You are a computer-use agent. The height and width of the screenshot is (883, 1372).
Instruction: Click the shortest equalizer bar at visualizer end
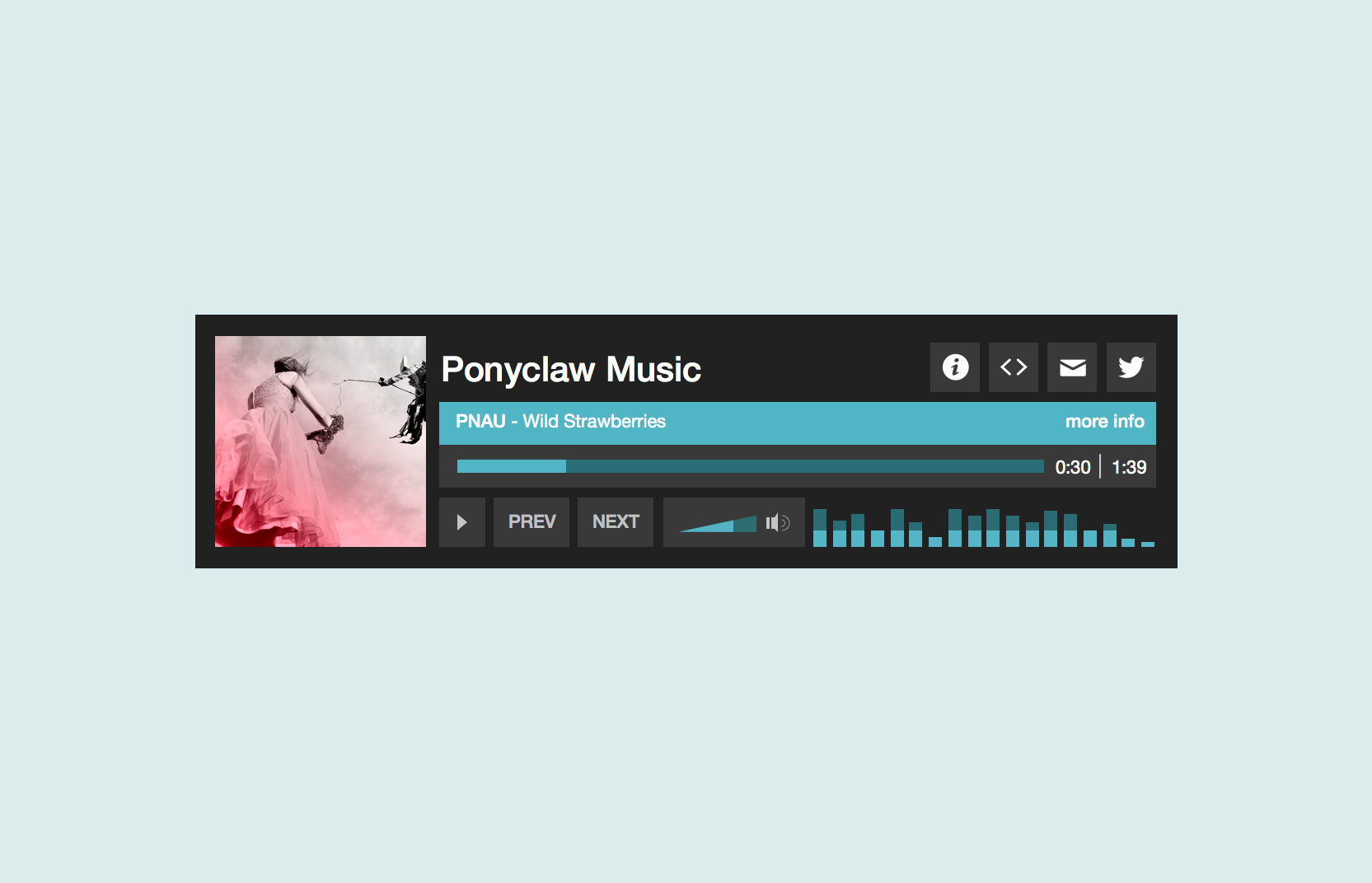point(1148,544)
